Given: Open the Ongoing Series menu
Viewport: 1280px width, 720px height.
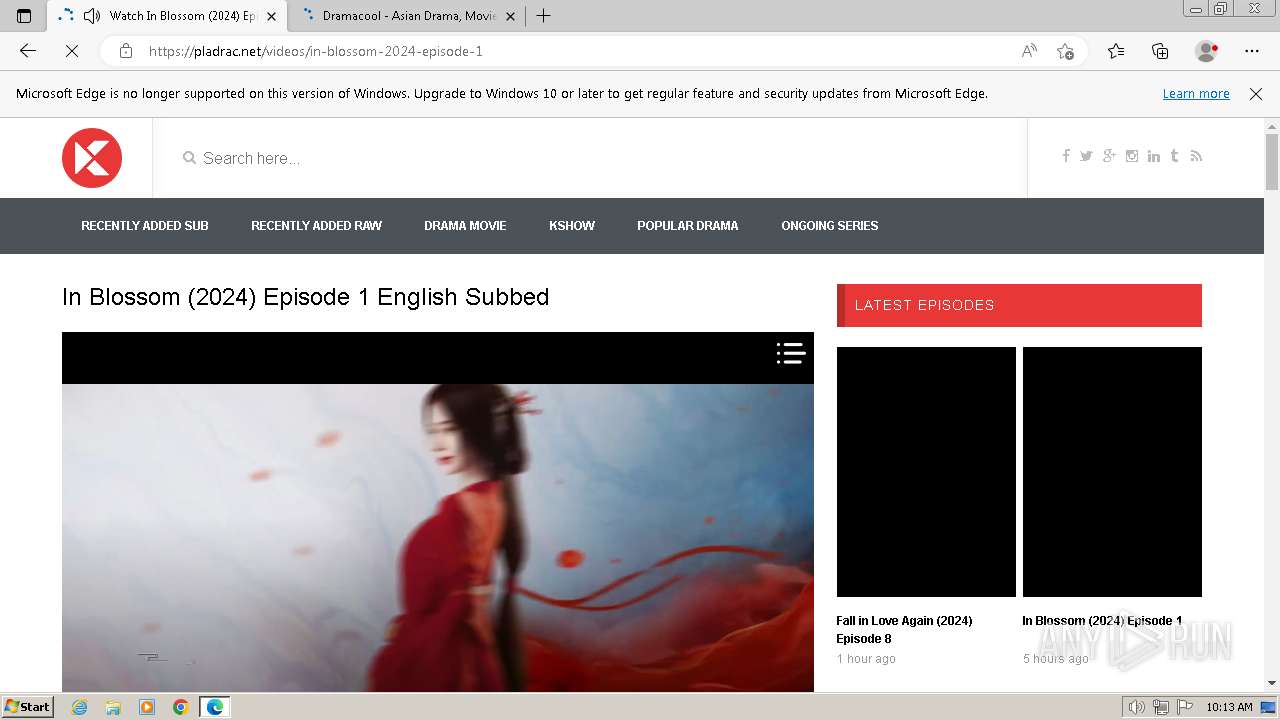Looking at the screenshot, I should click(830, 226).
